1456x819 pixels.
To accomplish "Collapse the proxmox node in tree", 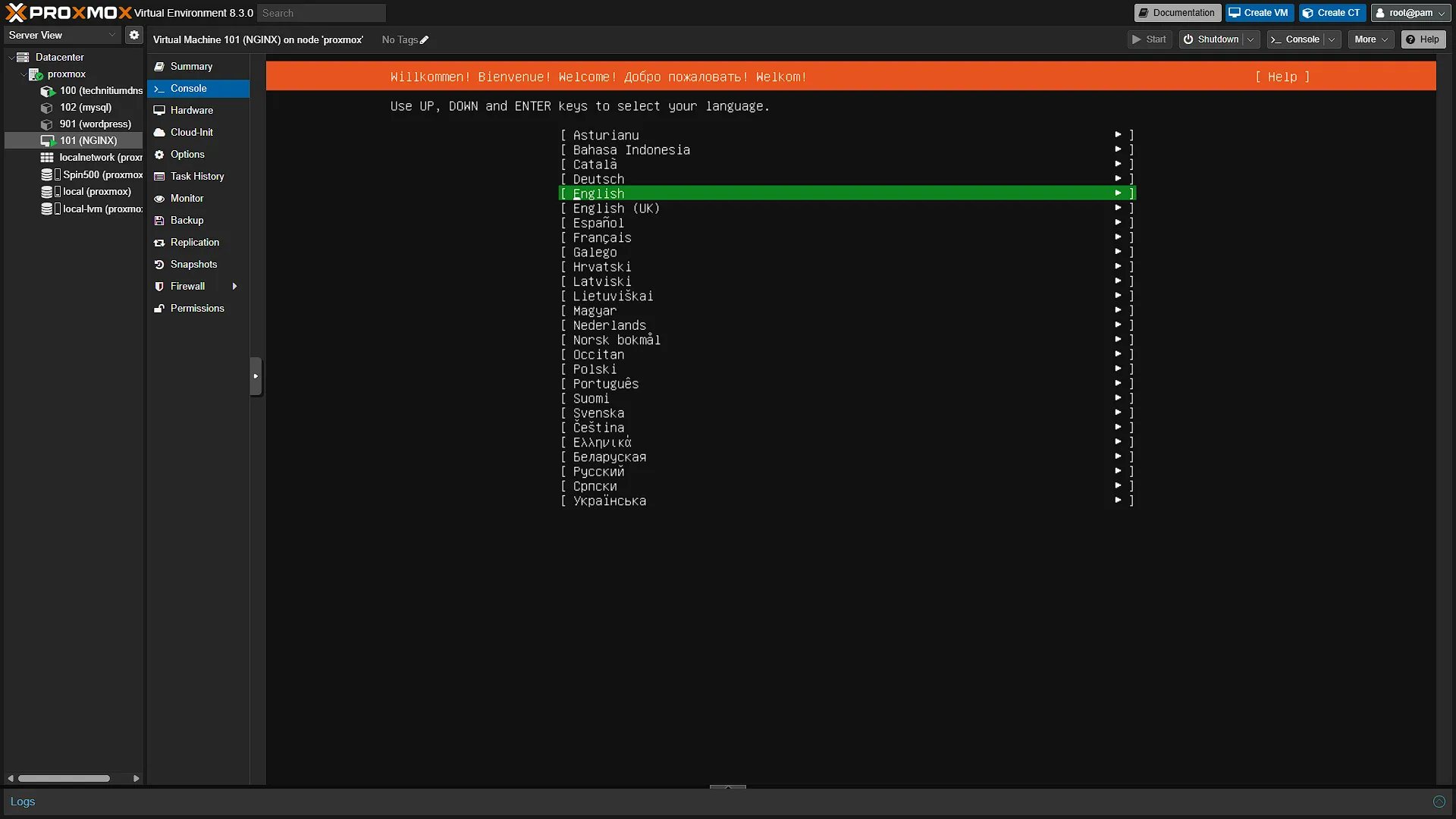I will 23,74.
